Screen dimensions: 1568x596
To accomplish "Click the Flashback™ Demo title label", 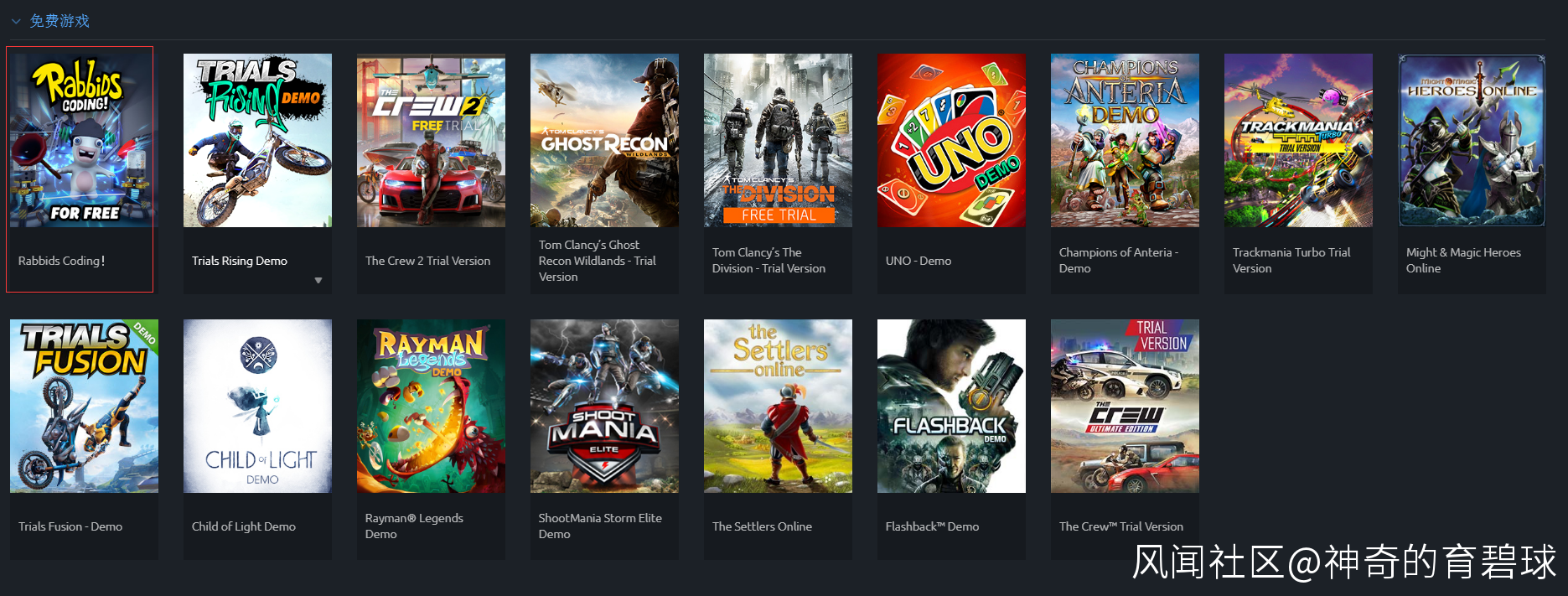I will (x=932, y=526).
